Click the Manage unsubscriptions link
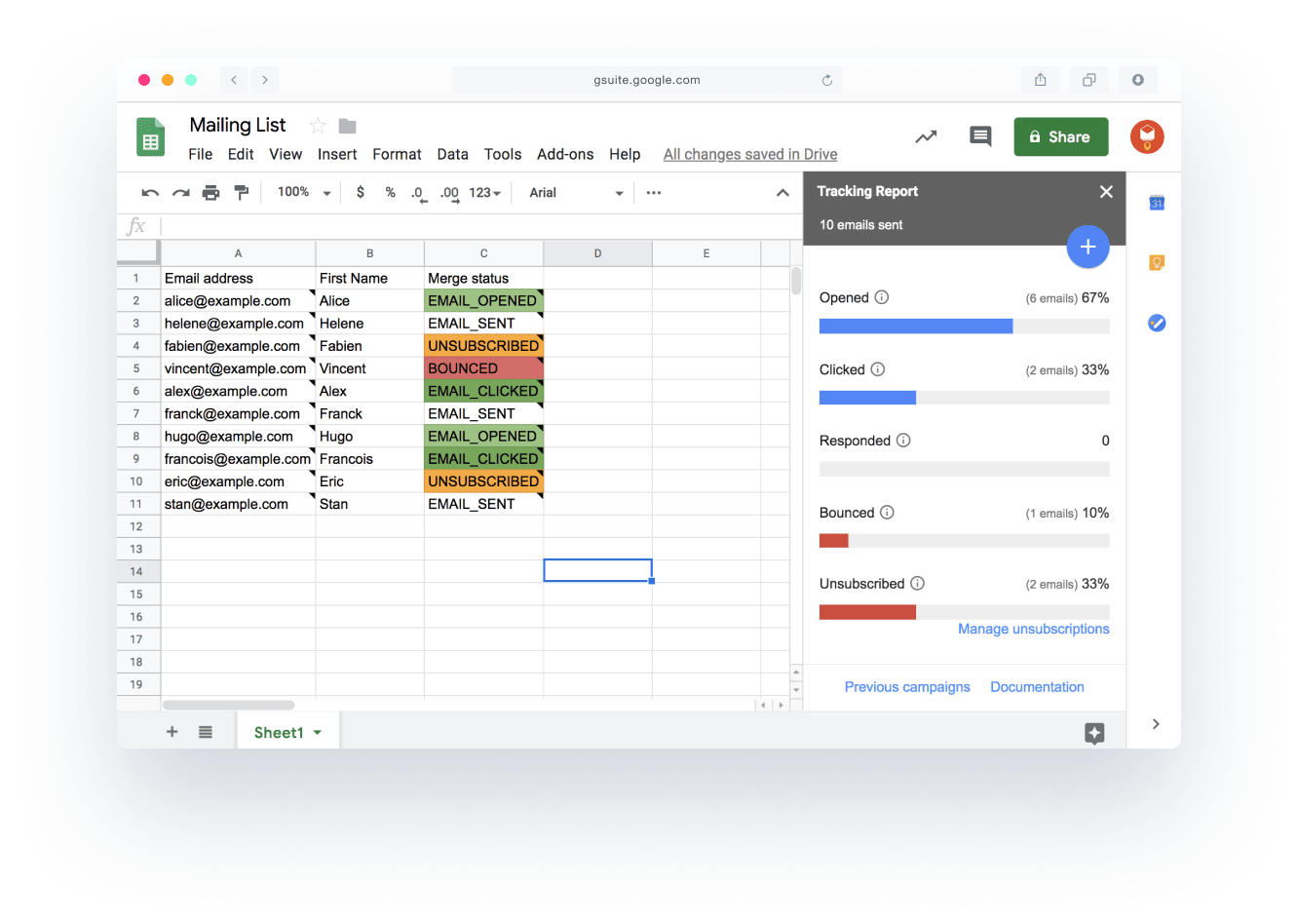The width and height of the screenshot is (1298, 924). coord(1033,630)
